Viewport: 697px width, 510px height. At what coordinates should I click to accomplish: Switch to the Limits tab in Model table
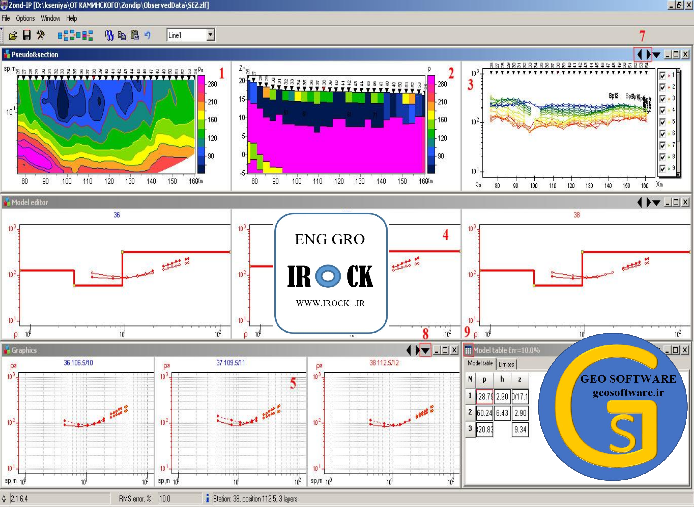(508, 363)
